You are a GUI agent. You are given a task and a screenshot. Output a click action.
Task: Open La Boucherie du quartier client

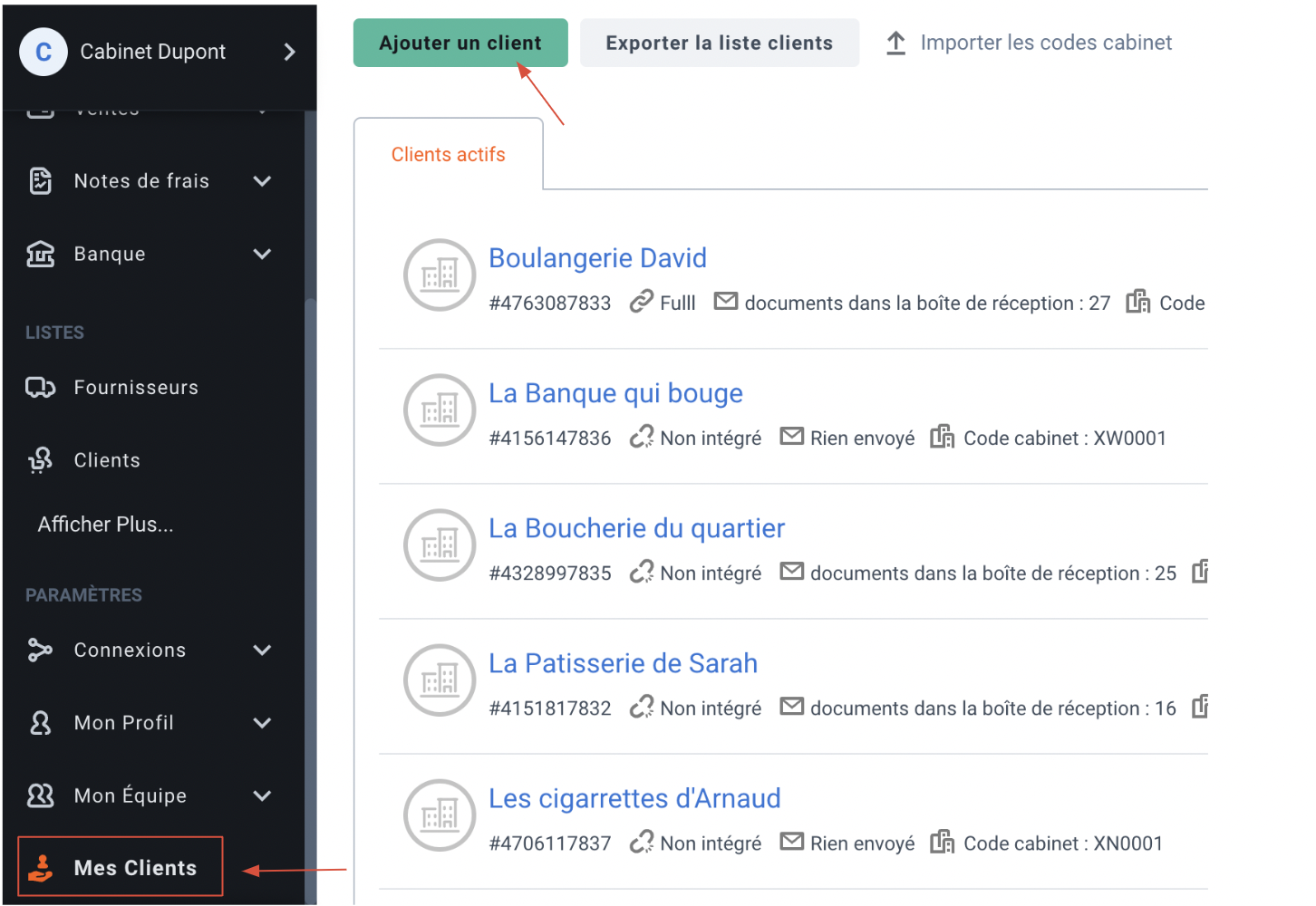(636, 528)
